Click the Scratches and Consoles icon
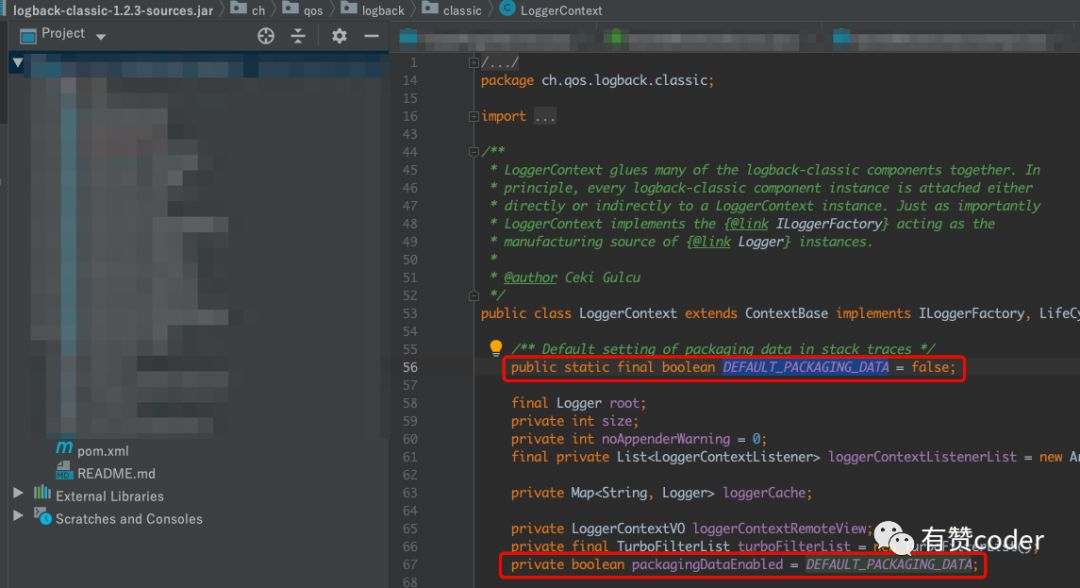 (42, 517)
